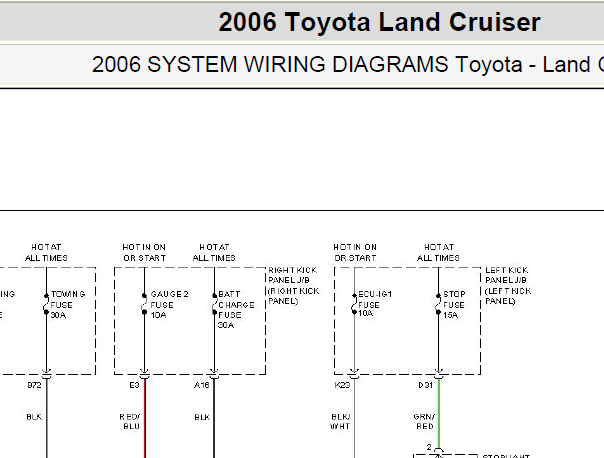The width and height of the screenshot is (604, 458).
Task: Select "HOT IN ON OR START" above ECU-IG1 fuse
Action: [355, 252]
